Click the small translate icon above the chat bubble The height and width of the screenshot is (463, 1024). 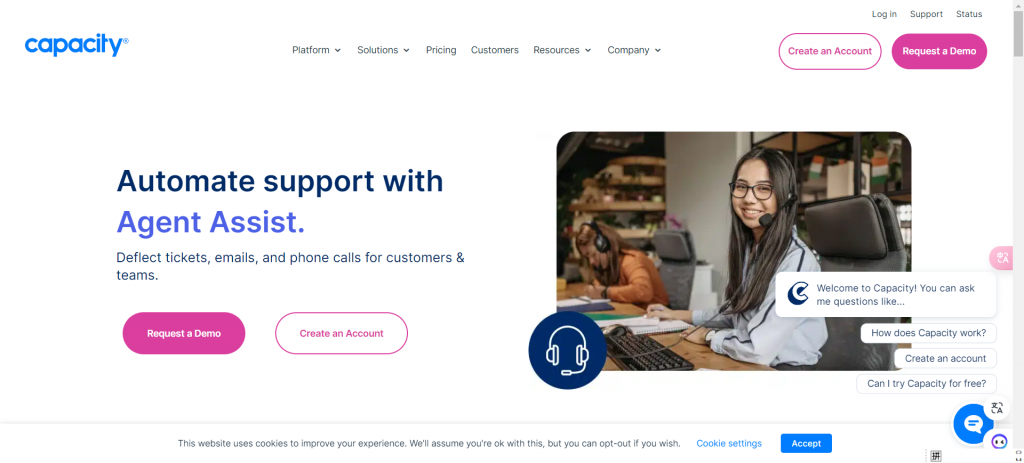[997, 408]
